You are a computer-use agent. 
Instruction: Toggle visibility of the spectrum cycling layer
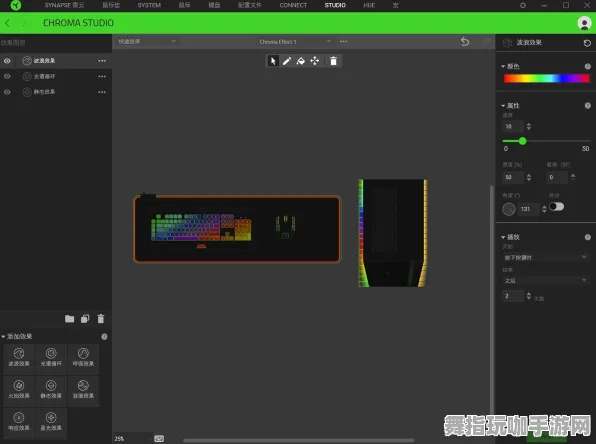[7, 76]
